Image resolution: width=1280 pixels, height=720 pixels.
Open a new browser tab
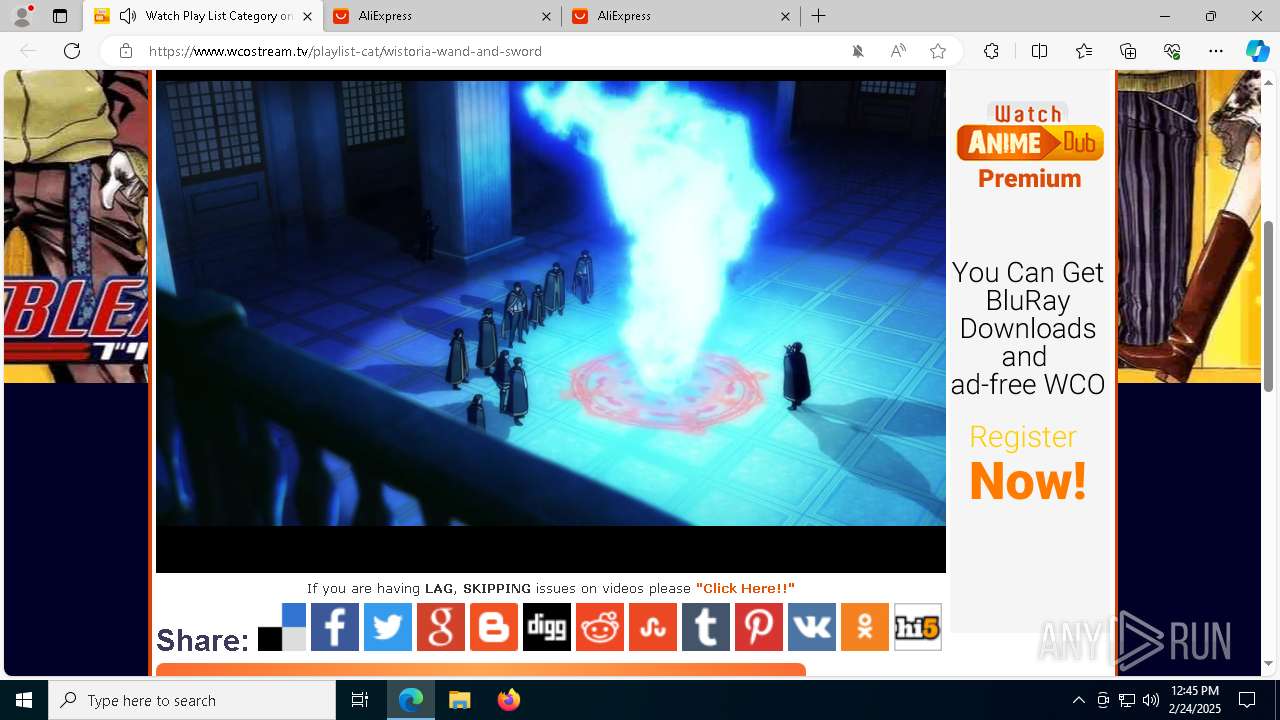click(x=819, y=16)
